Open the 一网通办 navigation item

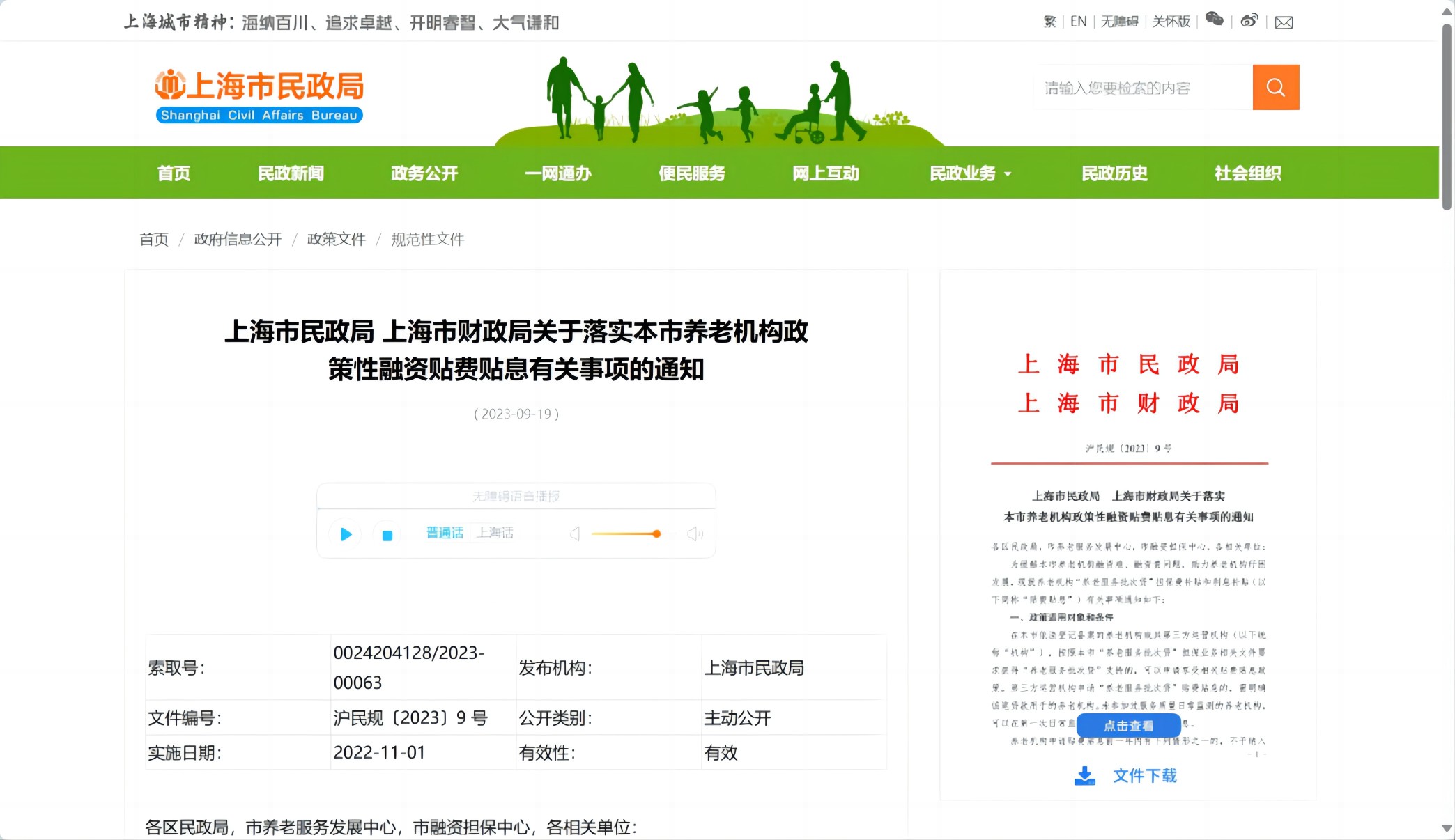(x=557, y=173)
